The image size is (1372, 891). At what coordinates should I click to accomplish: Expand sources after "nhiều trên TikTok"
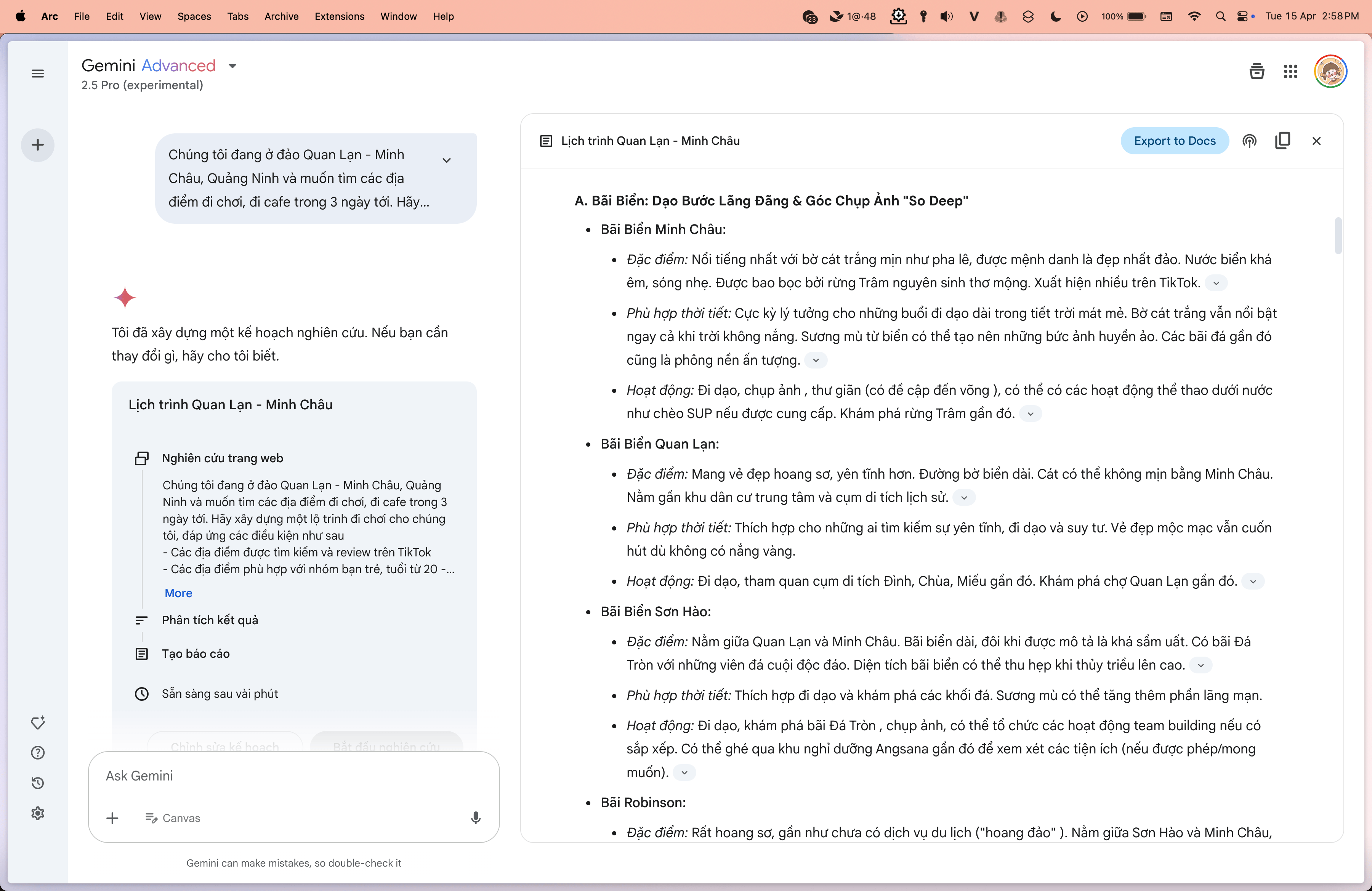click(1216, 283)
